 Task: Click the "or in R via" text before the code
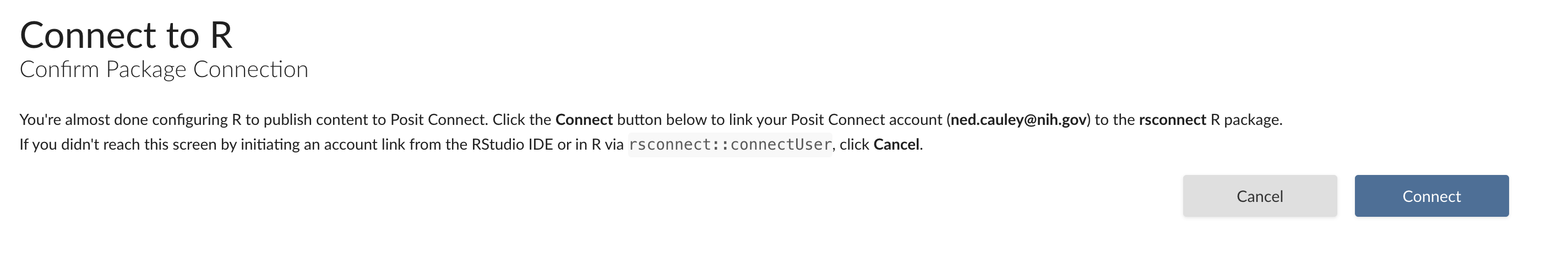point(590,145)
